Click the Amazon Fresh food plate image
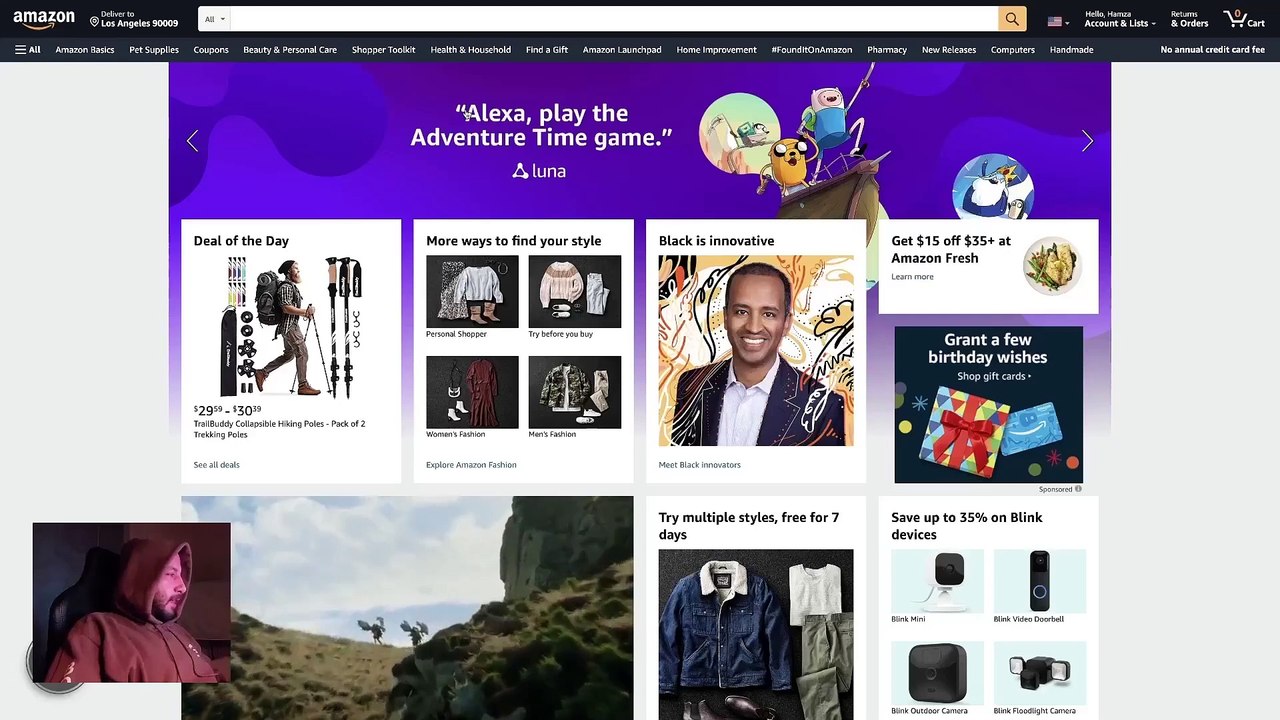1280x720 pixels. (x=1052, y=265)
